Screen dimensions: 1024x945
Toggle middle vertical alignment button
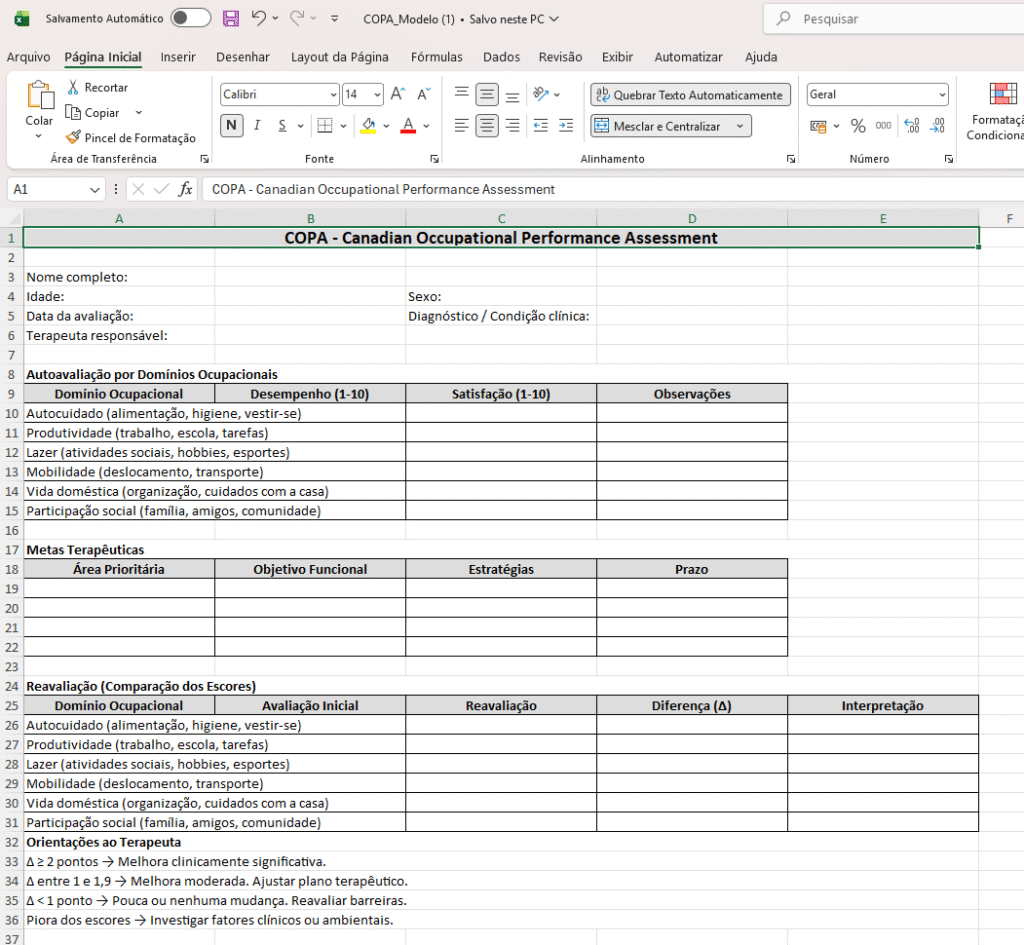point(487,94)
